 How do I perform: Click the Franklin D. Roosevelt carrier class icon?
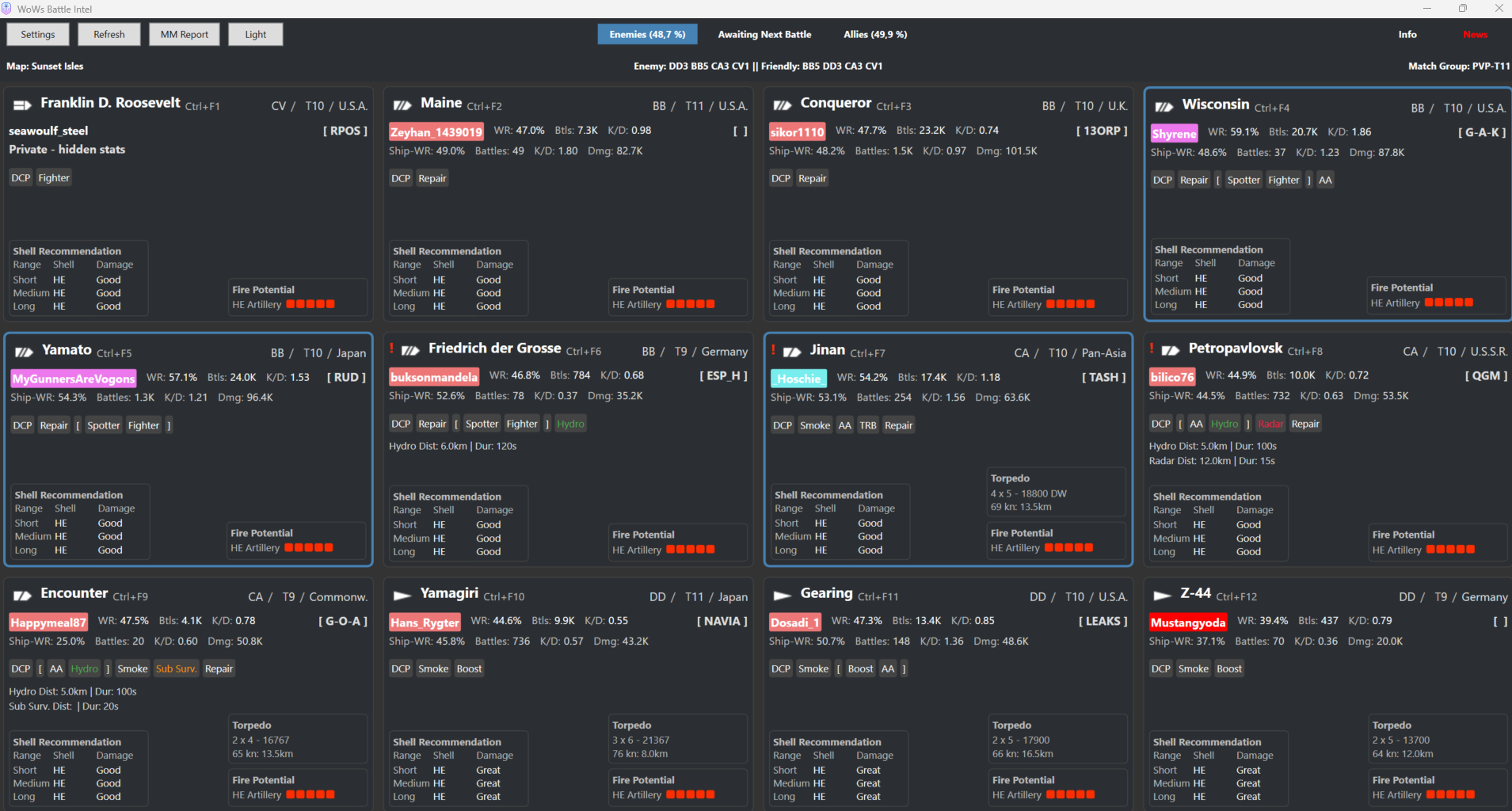click(x=22, y=105)
